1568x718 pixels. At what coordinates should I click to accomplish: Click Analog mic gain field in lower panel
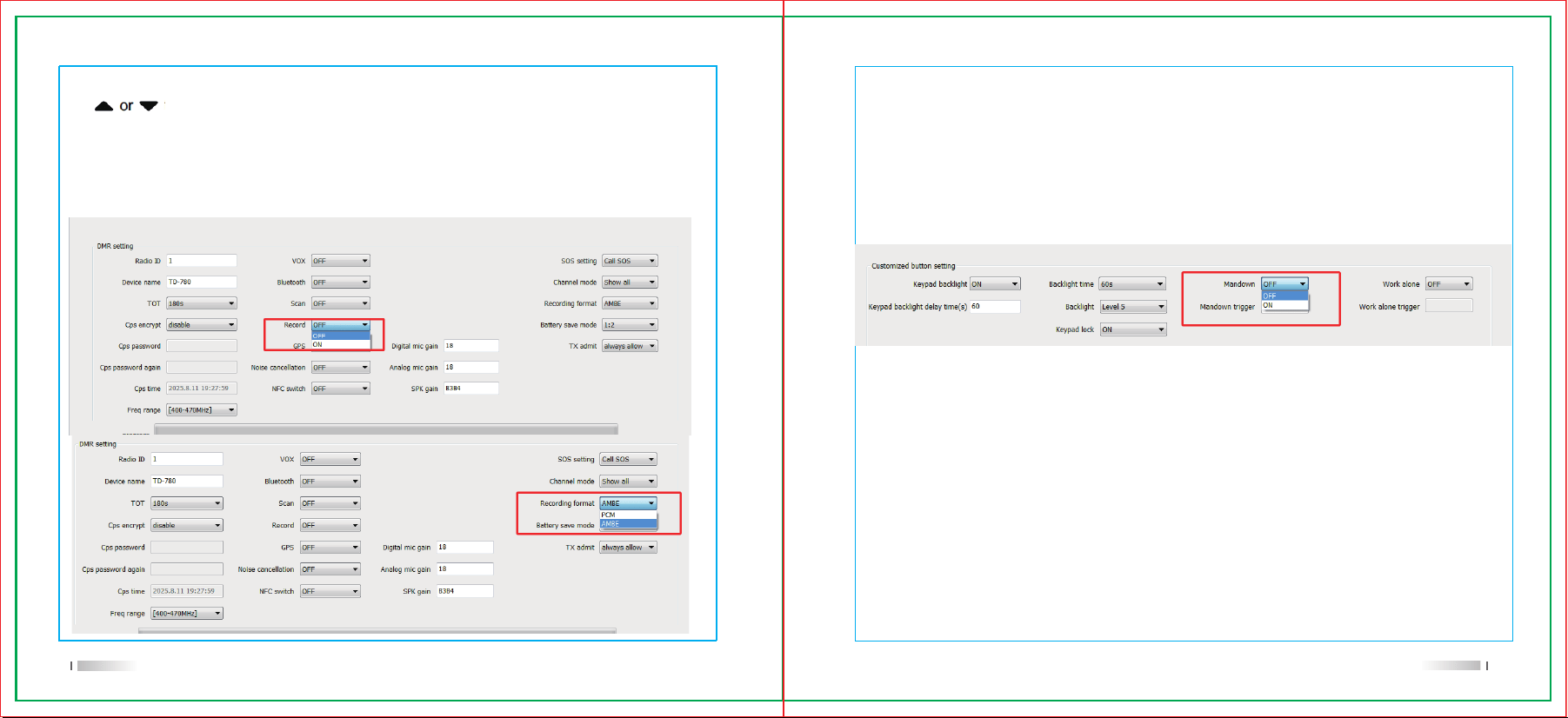point(464,568)
